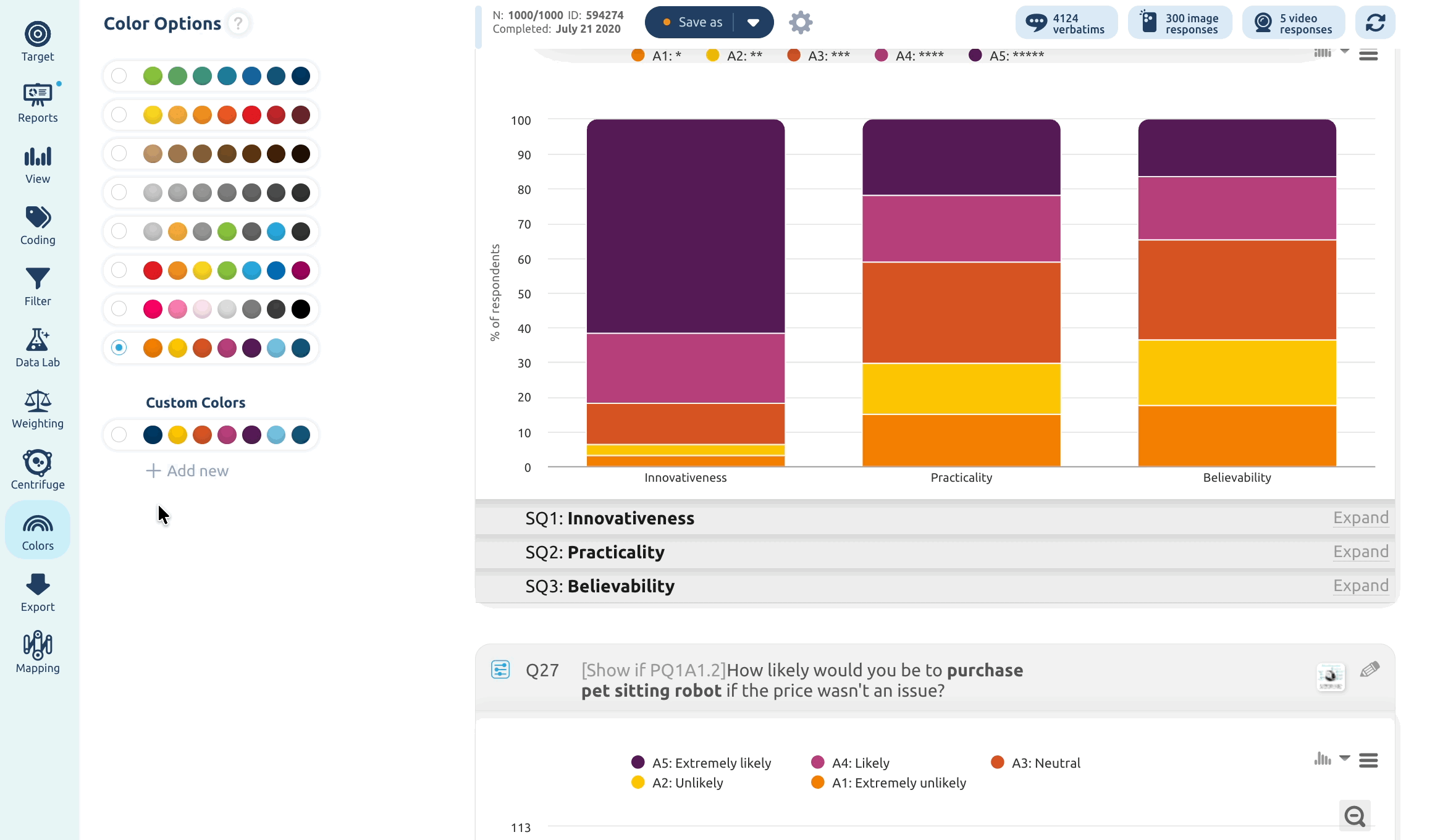This screenshot has height=840, width=1448.
Task: Open settings gear next to Save as
Action: (801, 22)
